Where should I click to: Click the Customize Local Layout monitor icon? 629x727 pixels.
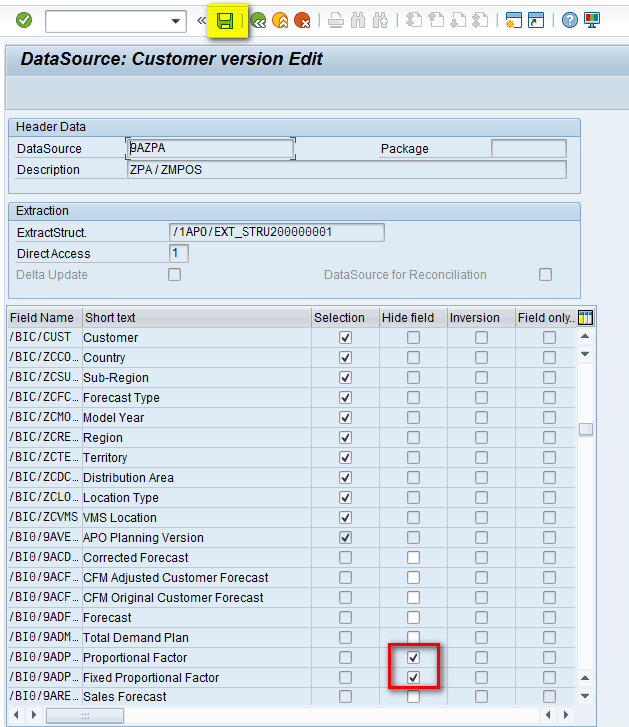click(x=592, y=20)
